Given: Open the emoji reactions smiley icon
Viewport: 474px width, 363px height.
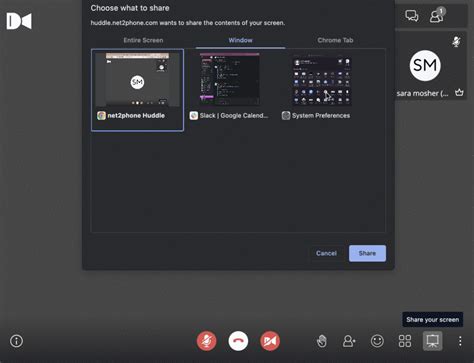Looking at the screenshot, I should pos(377,341).
